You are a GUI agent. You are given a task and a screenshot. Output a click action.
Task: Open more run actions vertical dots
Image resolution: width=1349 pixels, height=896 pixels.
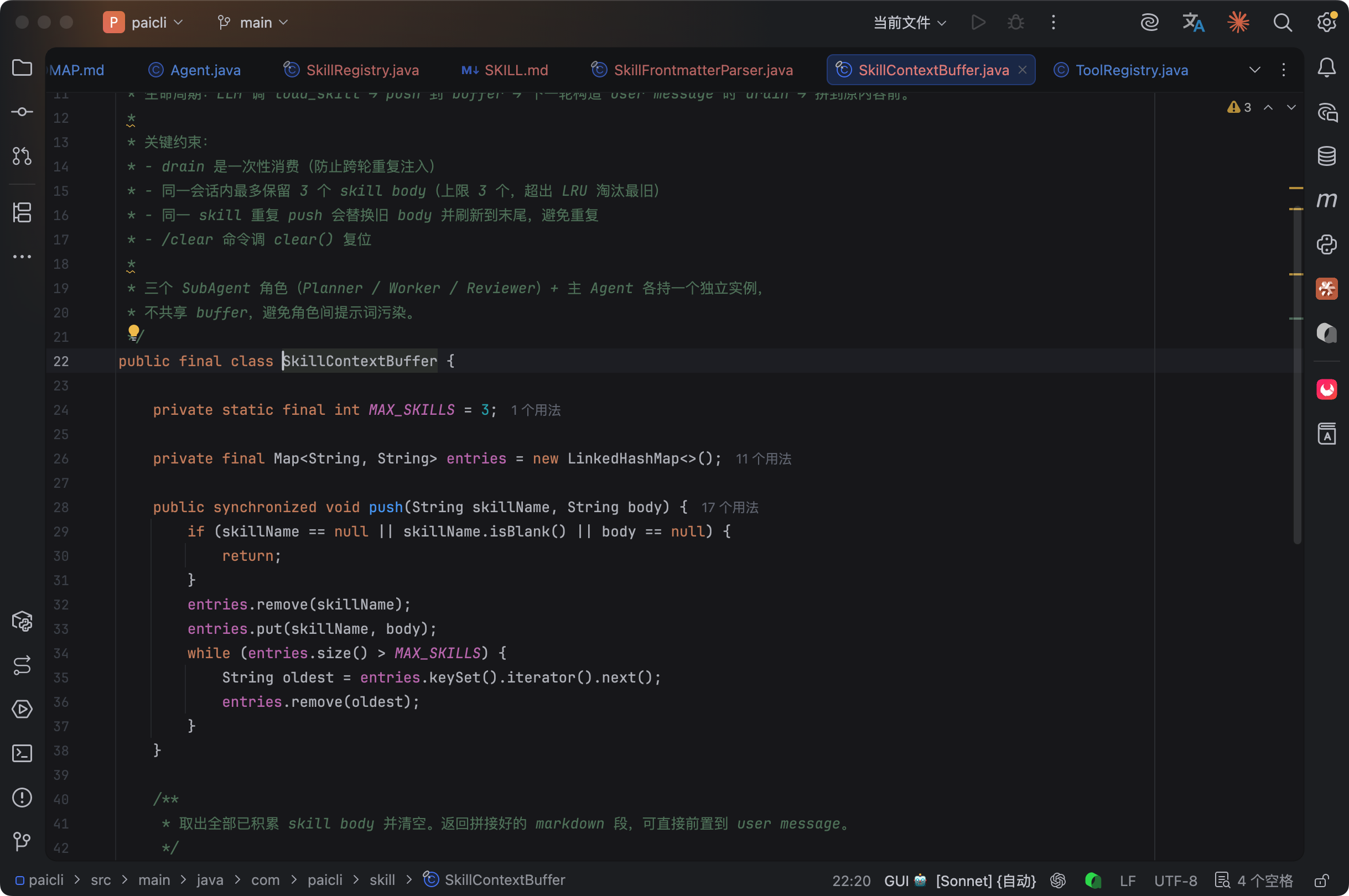pyautogui.click(x=1054, y=22)
